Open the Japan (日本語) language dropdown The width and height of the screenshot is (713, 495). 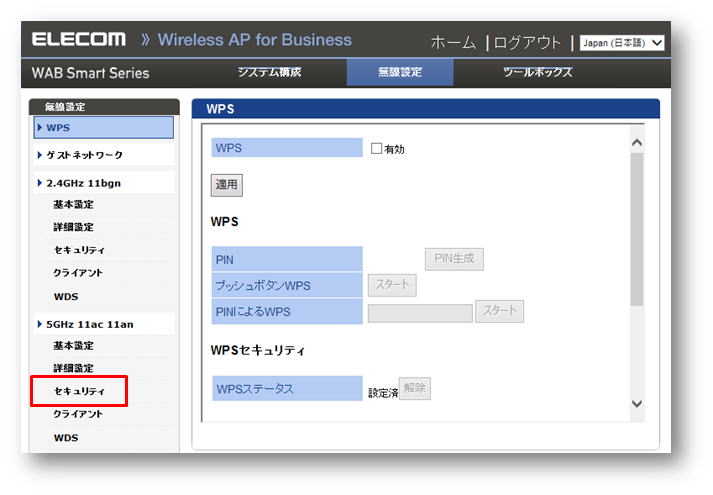(622, 43)
